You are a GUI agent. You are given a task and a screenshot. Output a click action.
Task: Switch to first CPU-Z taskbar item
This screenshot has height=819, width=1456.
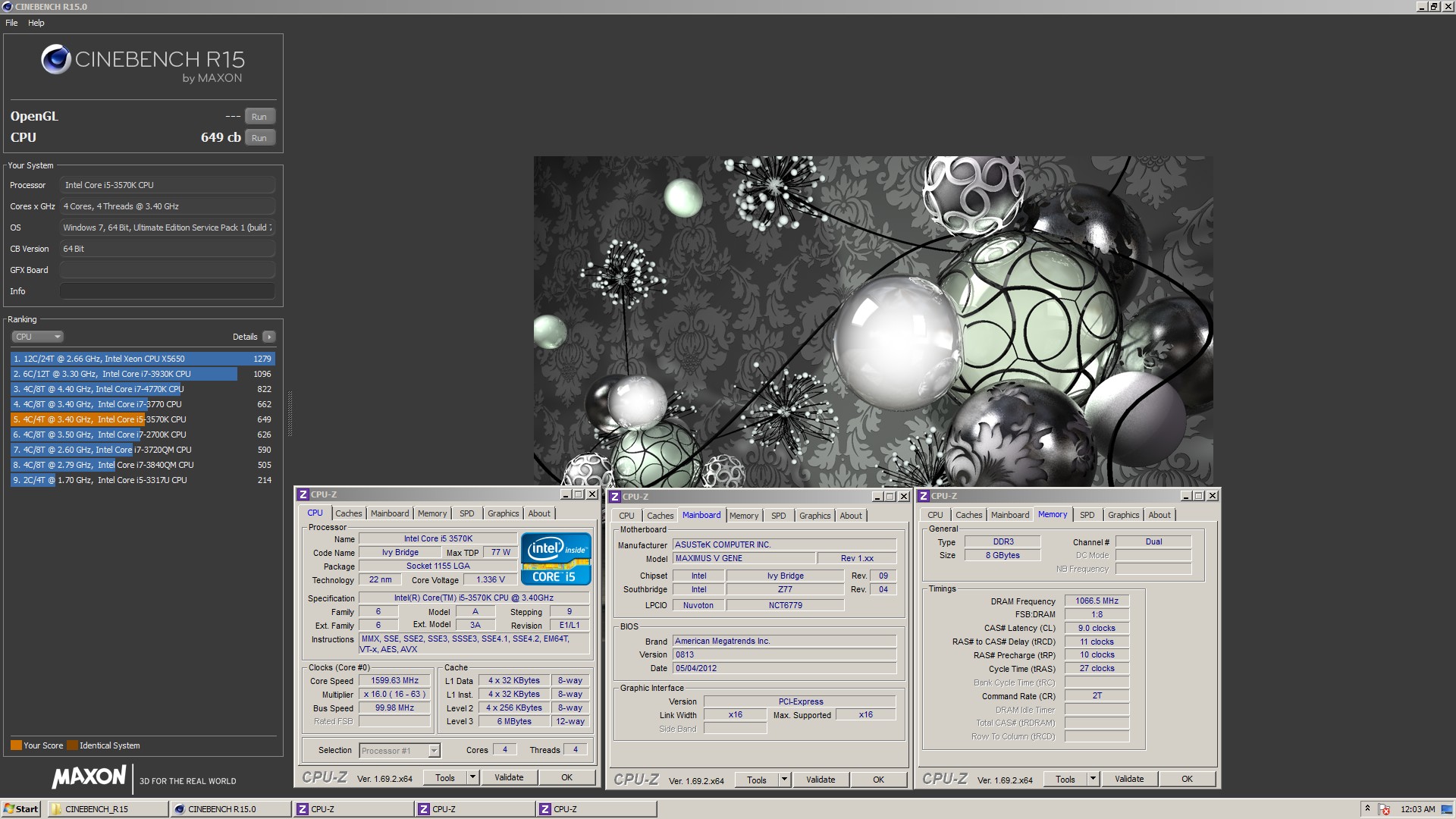click(x=354, y=809)
